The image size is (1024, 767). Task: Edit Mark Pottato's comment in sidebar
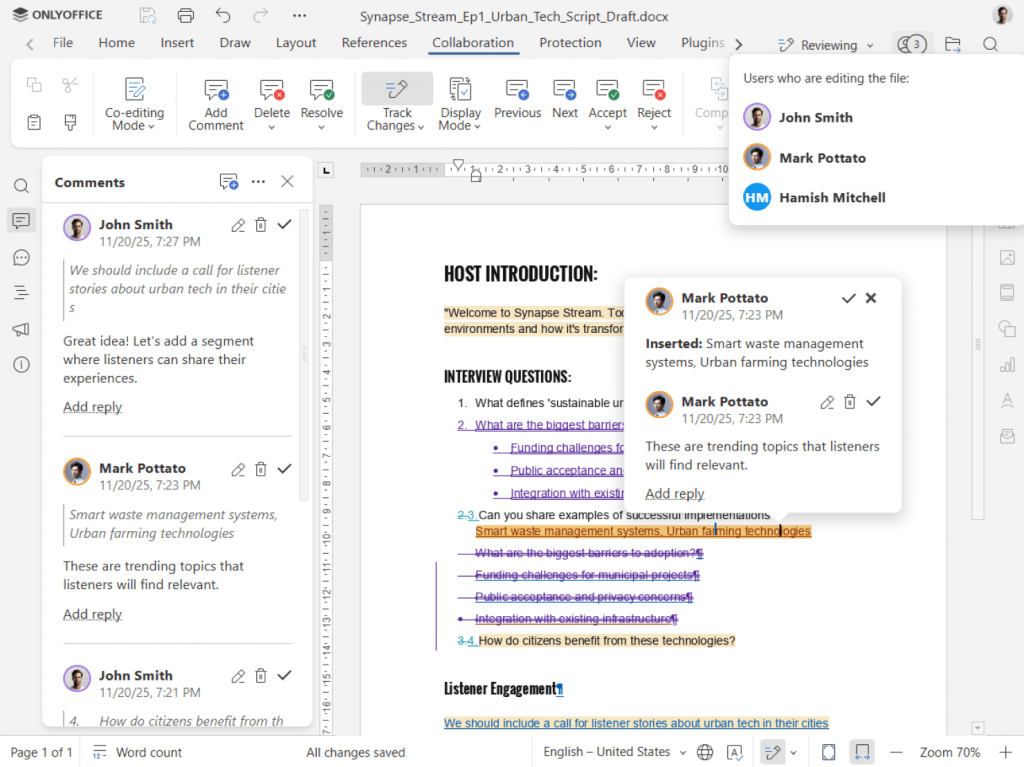(238, 469)
